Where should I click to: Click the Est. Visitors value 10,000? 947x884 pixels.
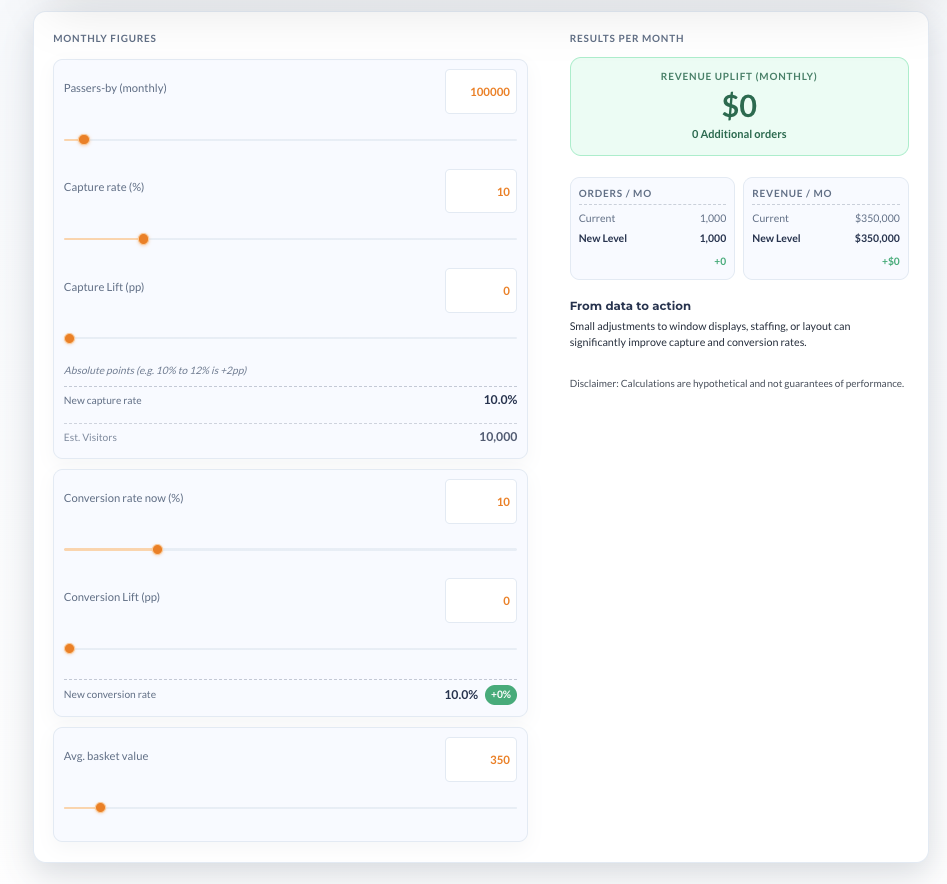coord(497,437)
